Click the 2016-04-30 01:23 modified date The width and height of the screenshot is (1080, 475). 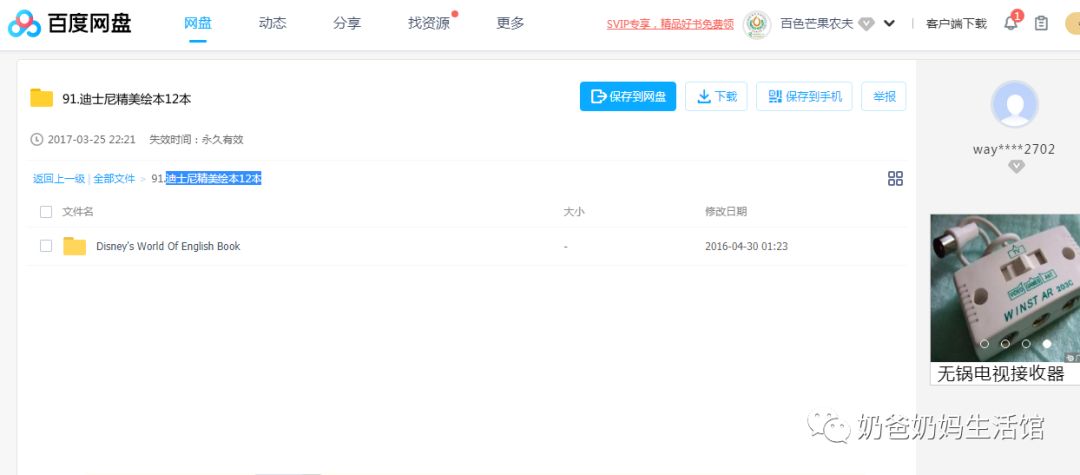747,246
